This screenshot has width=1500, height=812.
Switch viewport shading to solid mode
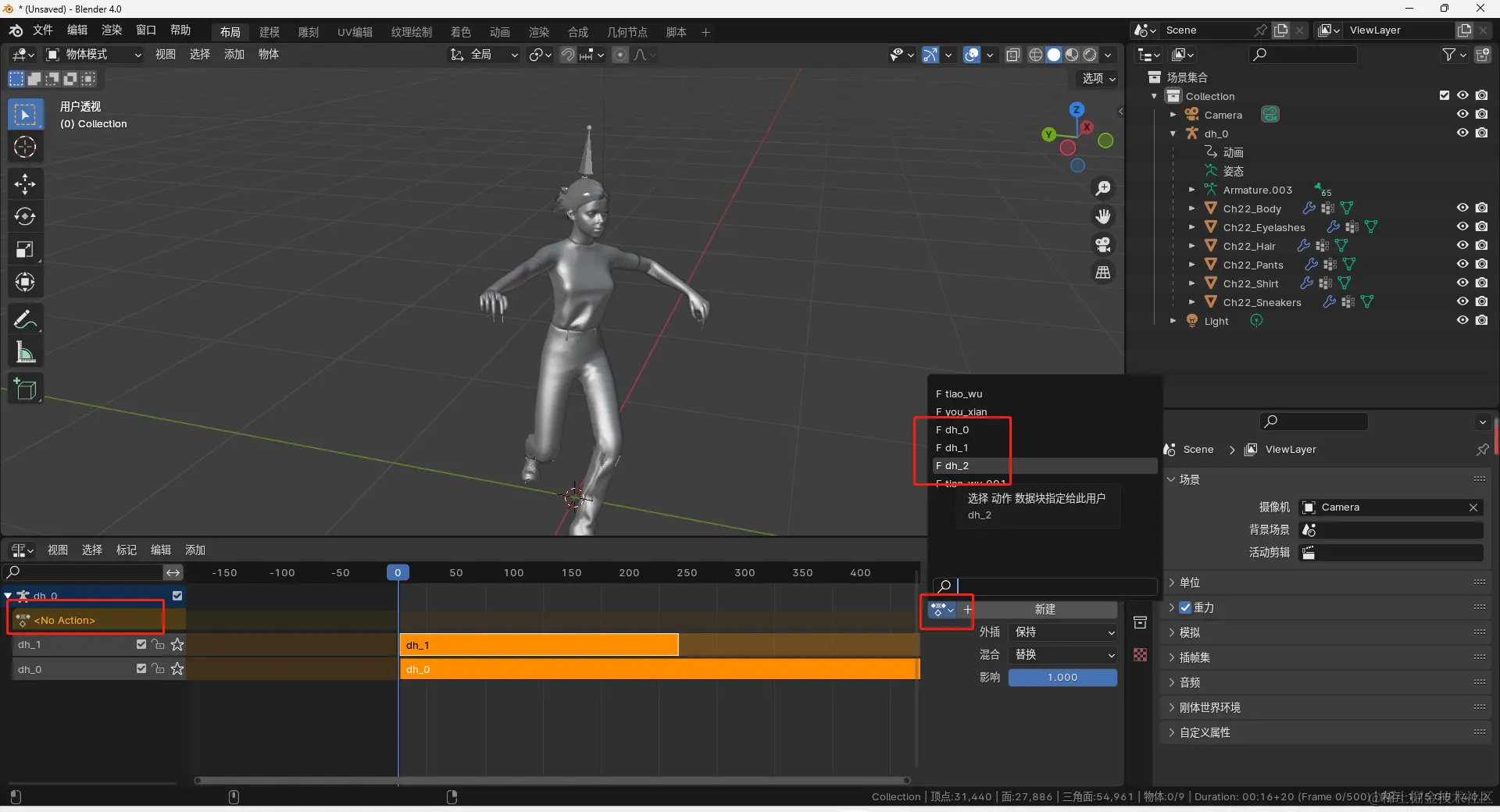coord(1054,55)
